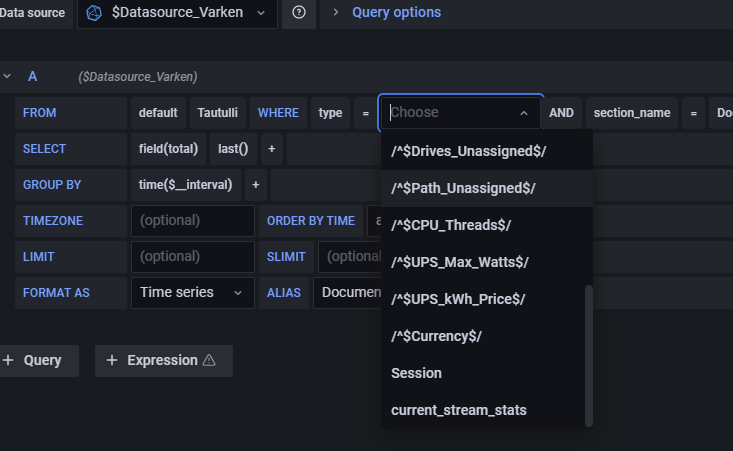Image resolution: width=733 pixels, height=451 pixels.
Task: Open the FORMAT AS Time series dropdown
Action: pos(193,293)
